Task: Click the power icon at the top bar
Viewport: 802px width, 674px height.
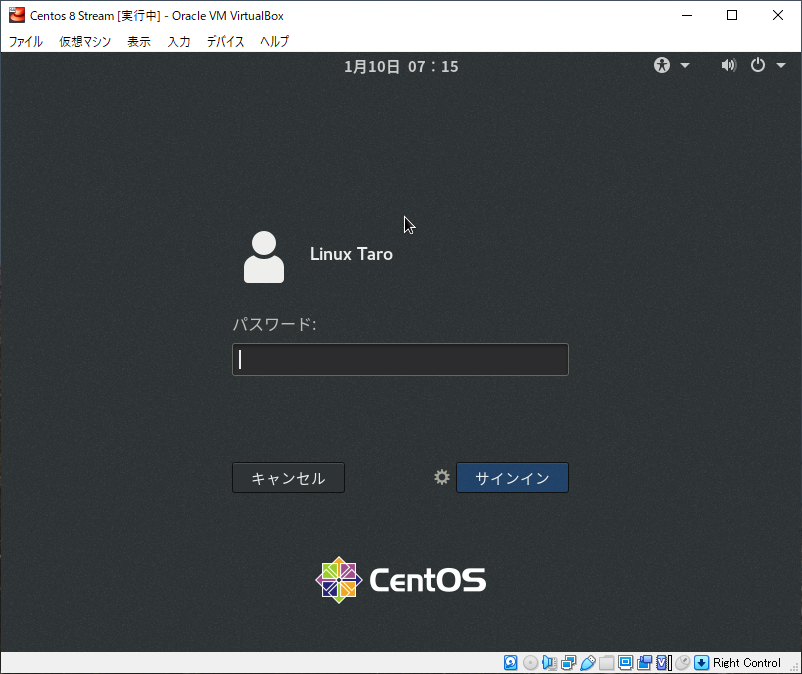Action: pos(760,65)
